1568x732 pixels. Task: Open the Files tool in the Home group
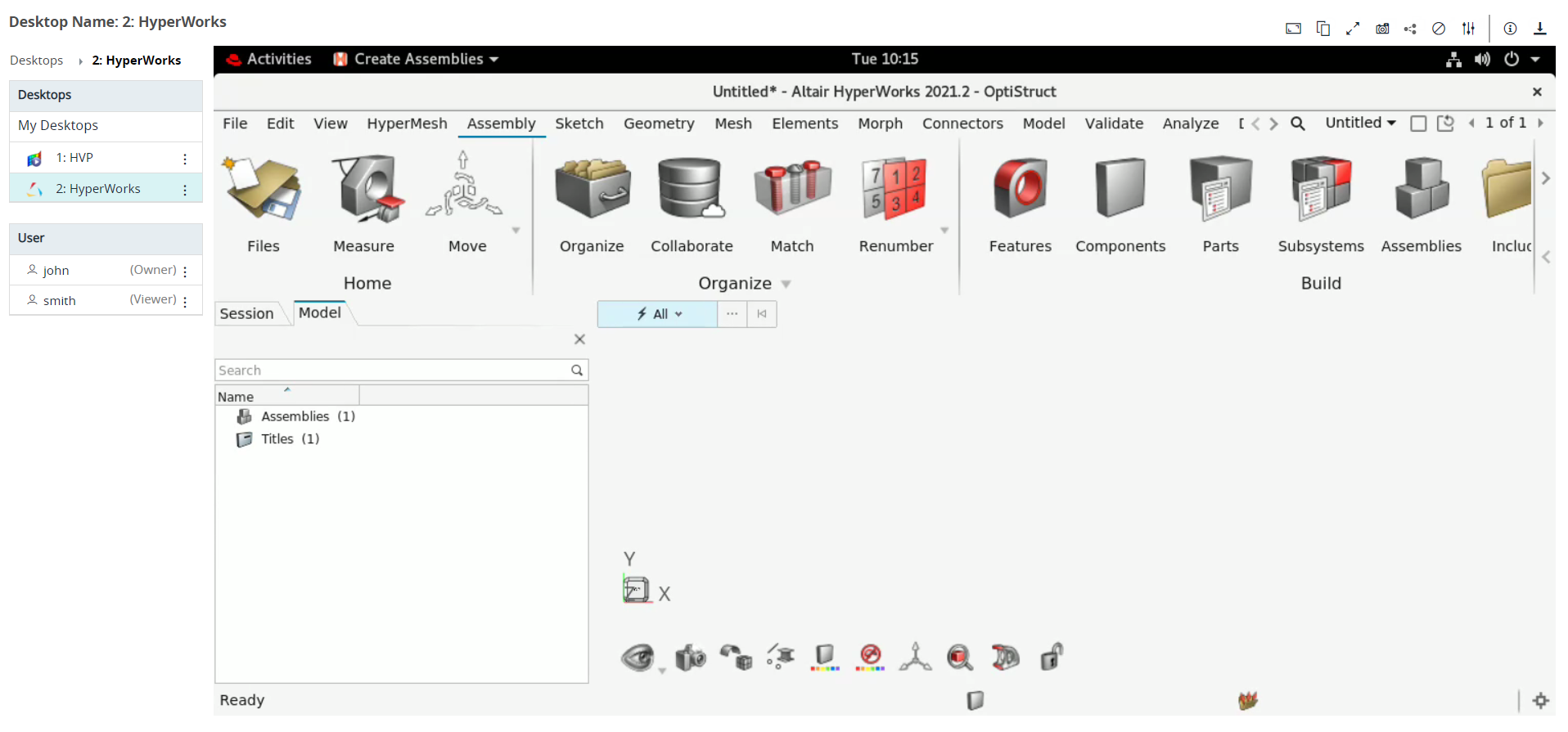point(263,190)
